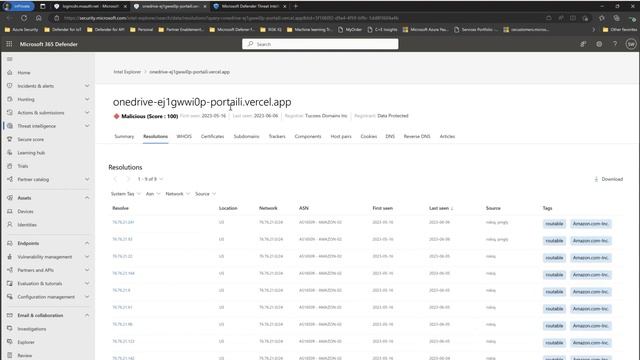Image resolution: width=640 pixels, height=360 pixels.
Task: Open Investigations under Email & collaboration
Action: [x=32, y=329]
